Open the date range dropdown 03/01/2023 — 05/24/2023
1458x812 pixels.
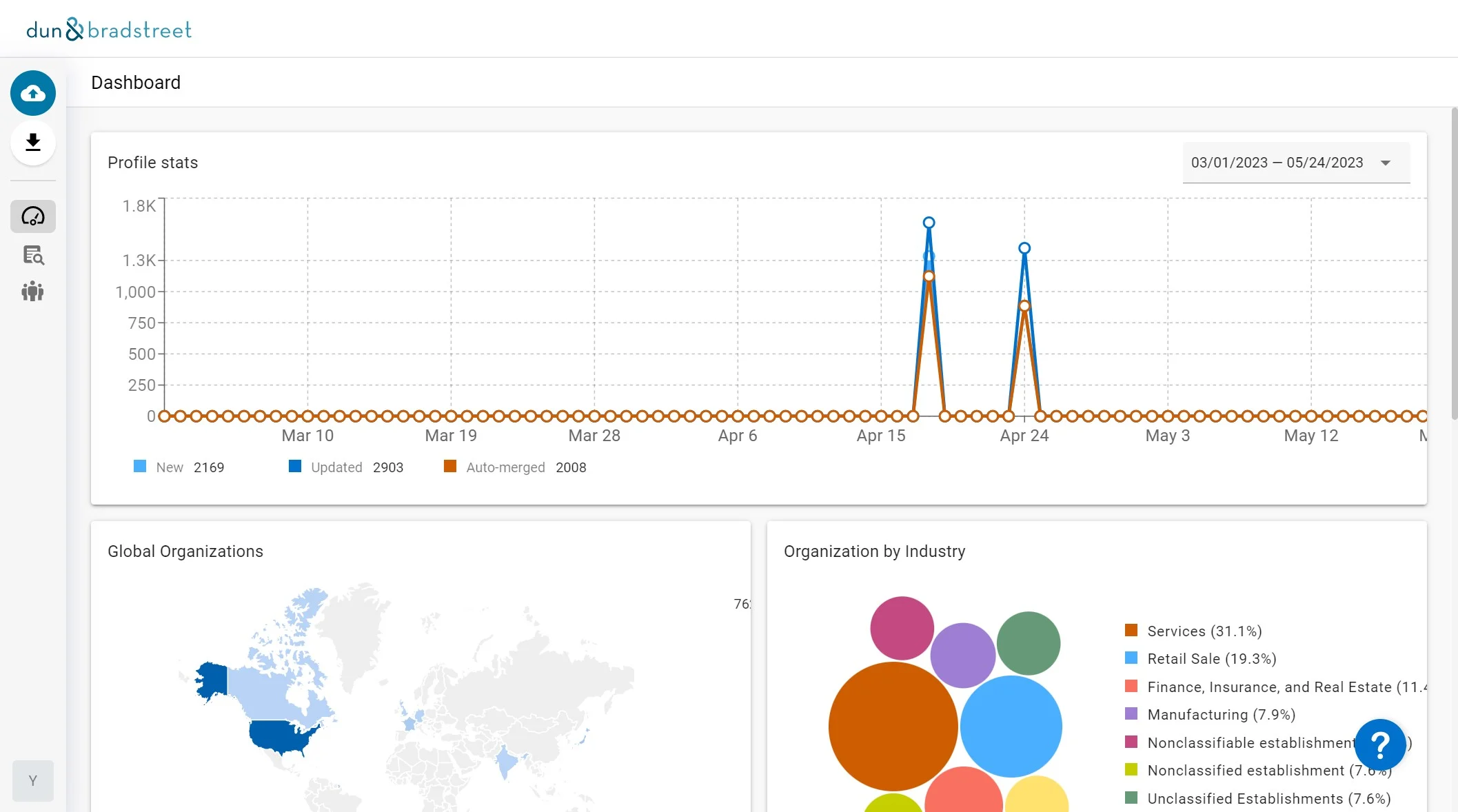pyautogui.click(x=1296, y=163)
